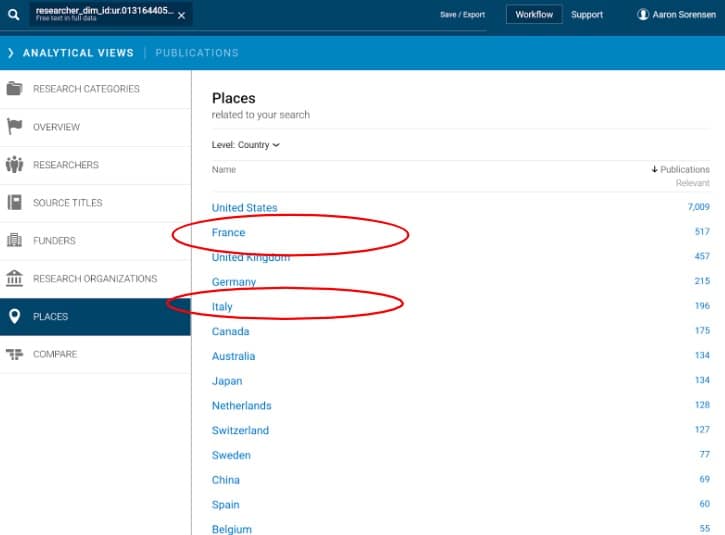Open the Compare view icon
Image resolution: width=725 pixels, height=535 pixels.
coord(15,354)
